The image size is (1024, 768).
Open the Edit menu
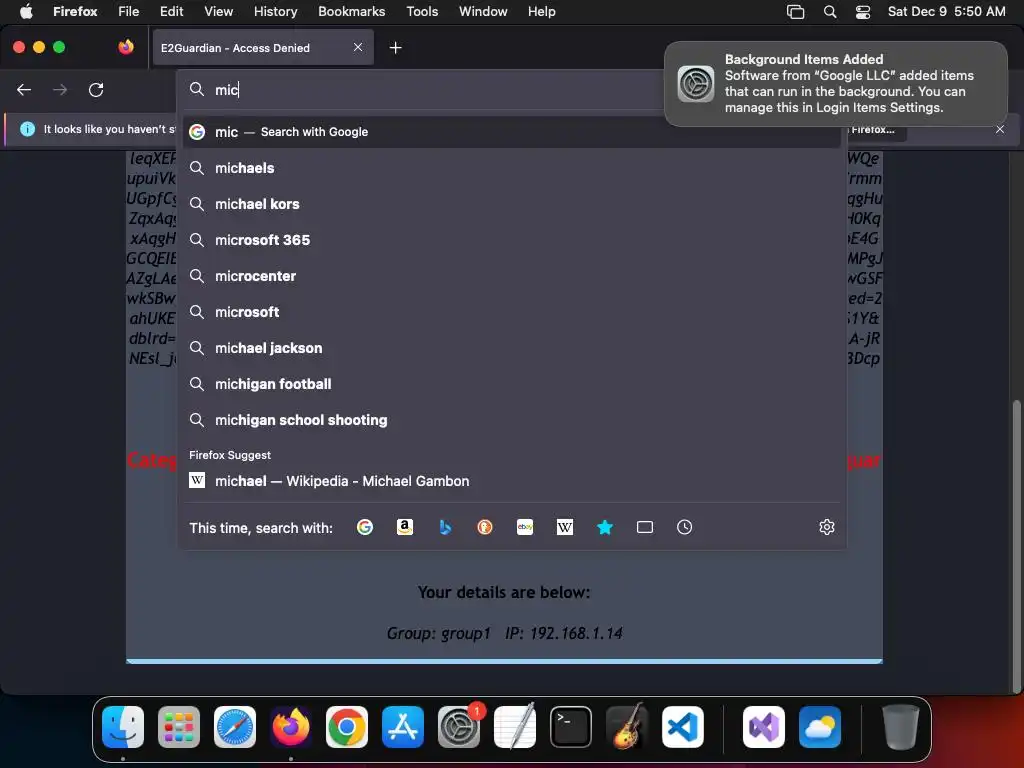pyautogui.click(x=171, y=11)
